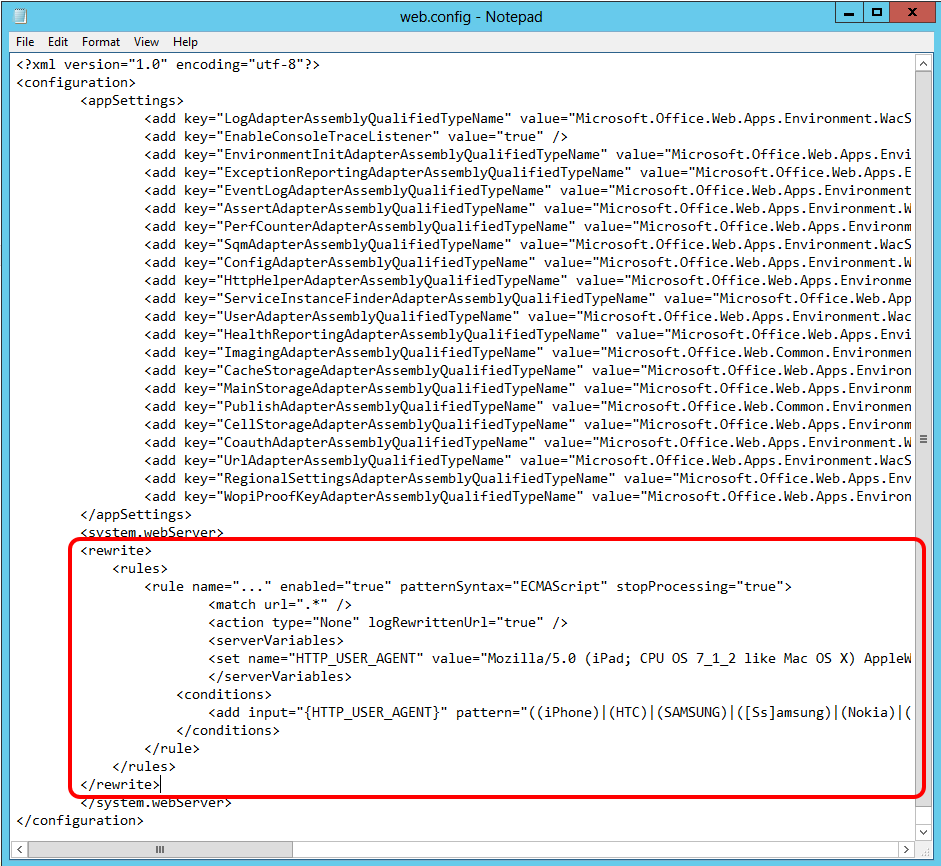
Task: Click the xml version declaration line
Action: point(168,64)
